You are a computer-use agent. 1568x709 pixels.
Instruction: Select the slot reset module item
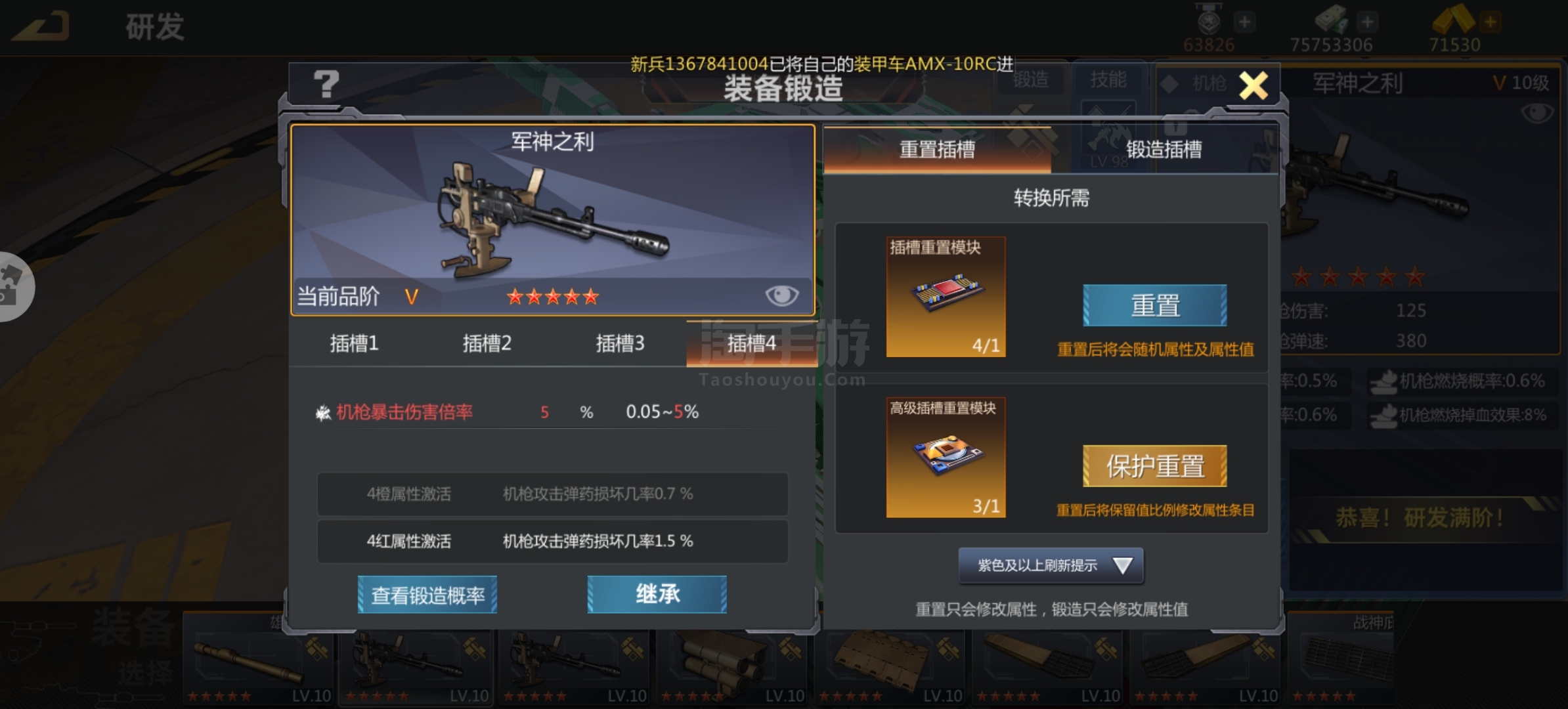click(x=946, y=297)
